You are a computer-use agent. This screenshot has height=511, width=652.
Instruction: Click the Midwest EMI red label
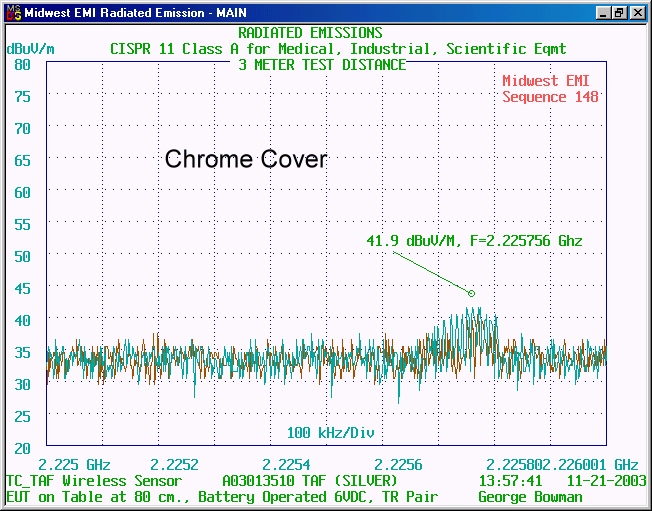(550, 81)
